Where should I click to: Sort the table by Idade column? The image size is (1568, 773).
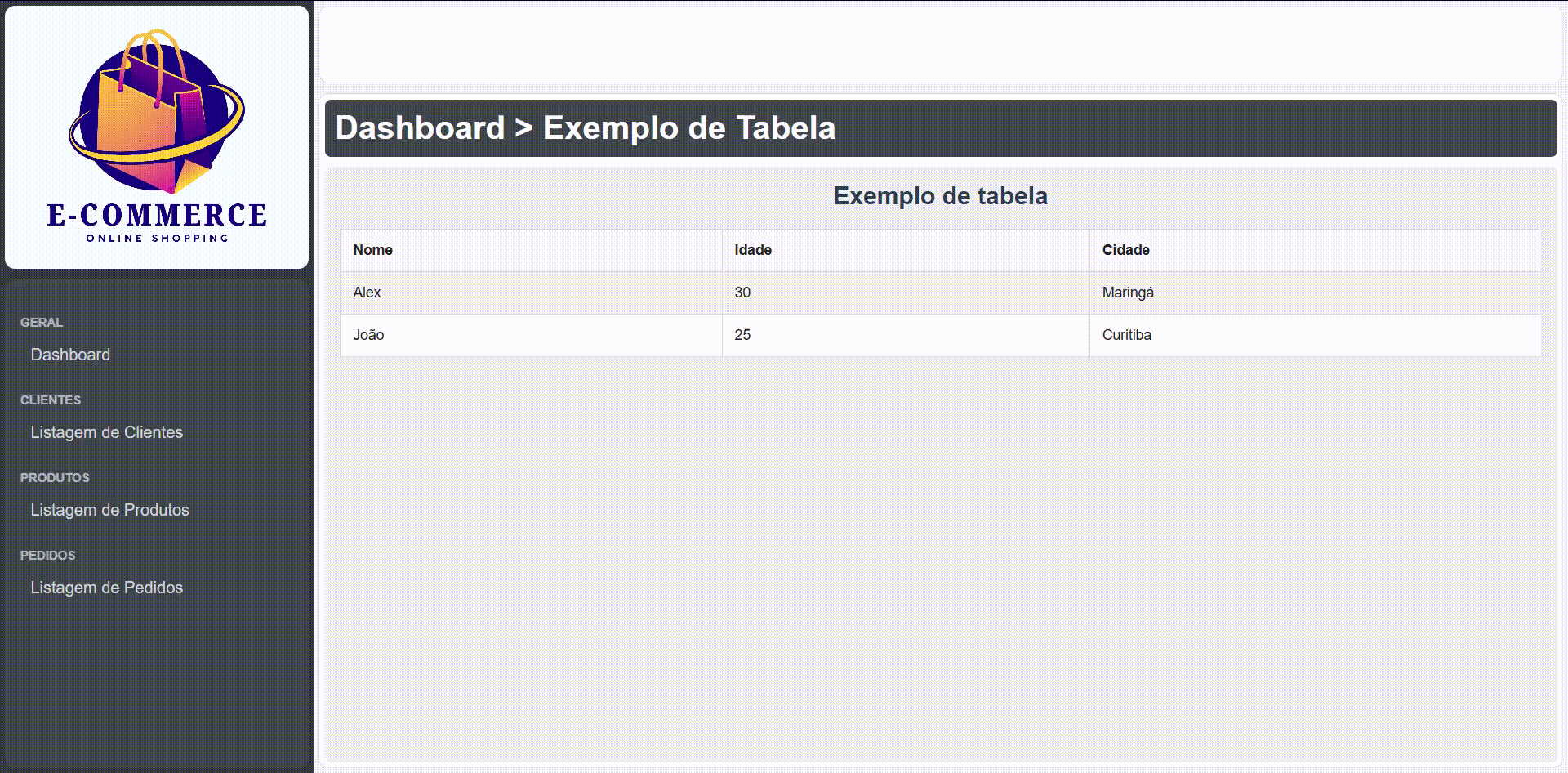coord(753,250)
